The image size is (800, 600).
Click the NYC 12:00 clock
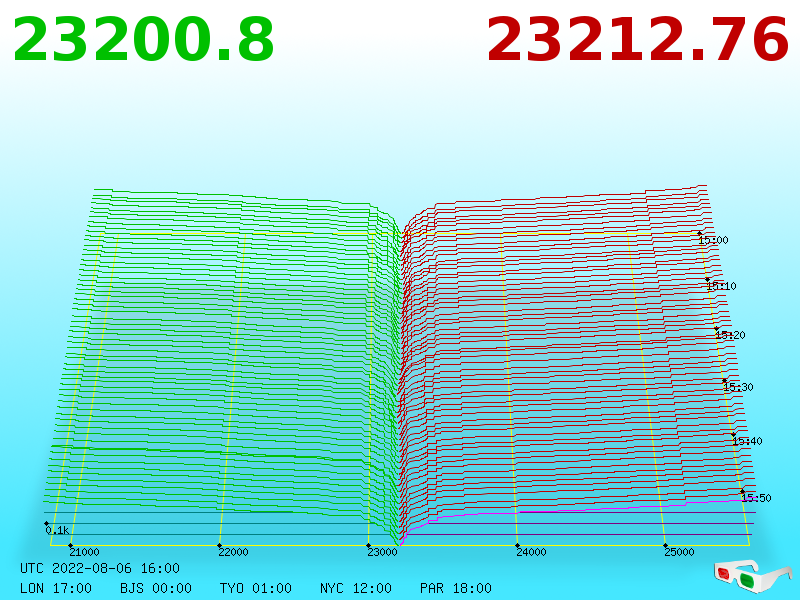356,588
